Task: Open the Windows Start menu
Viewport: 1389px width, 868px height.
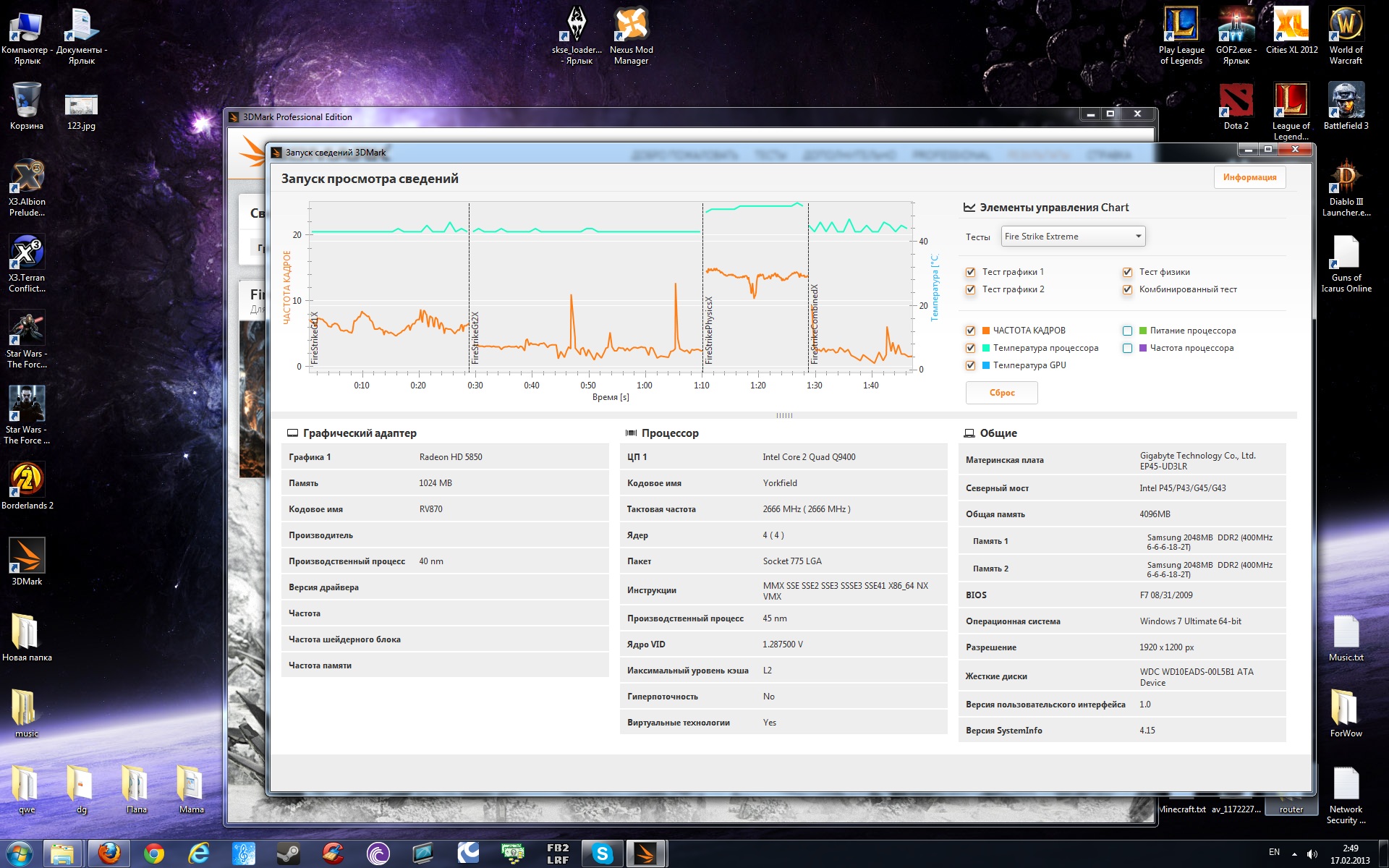Action: coord(20,854)
